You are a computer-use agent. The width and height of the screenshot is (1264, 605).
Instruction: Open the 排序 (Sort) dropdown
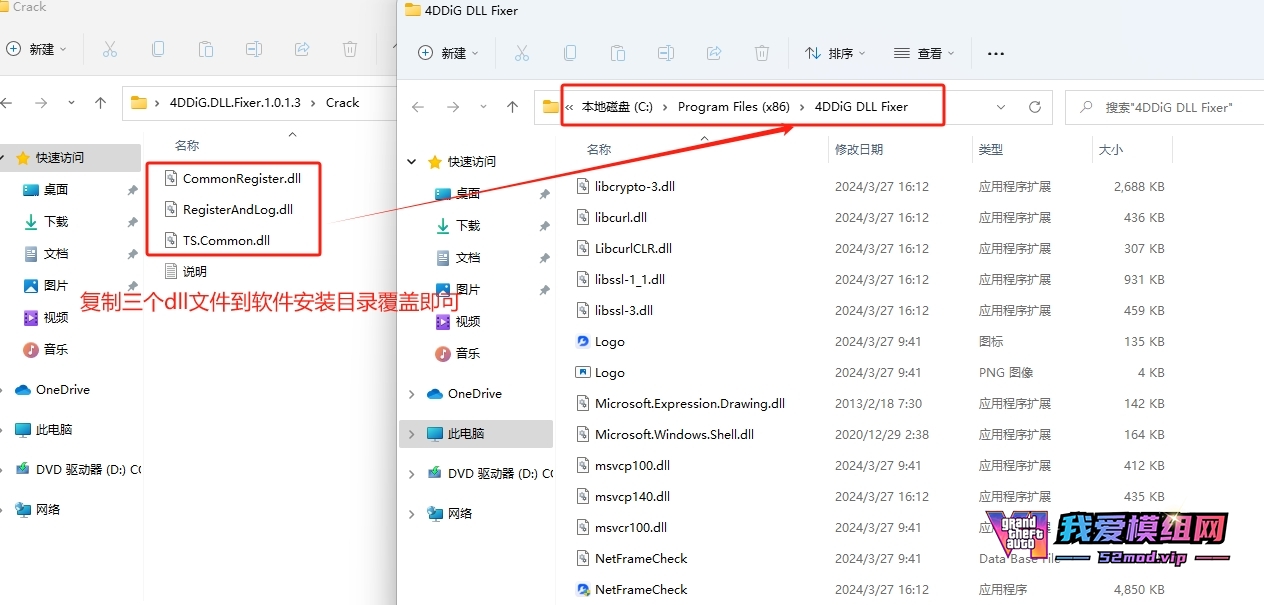[835, 53]
